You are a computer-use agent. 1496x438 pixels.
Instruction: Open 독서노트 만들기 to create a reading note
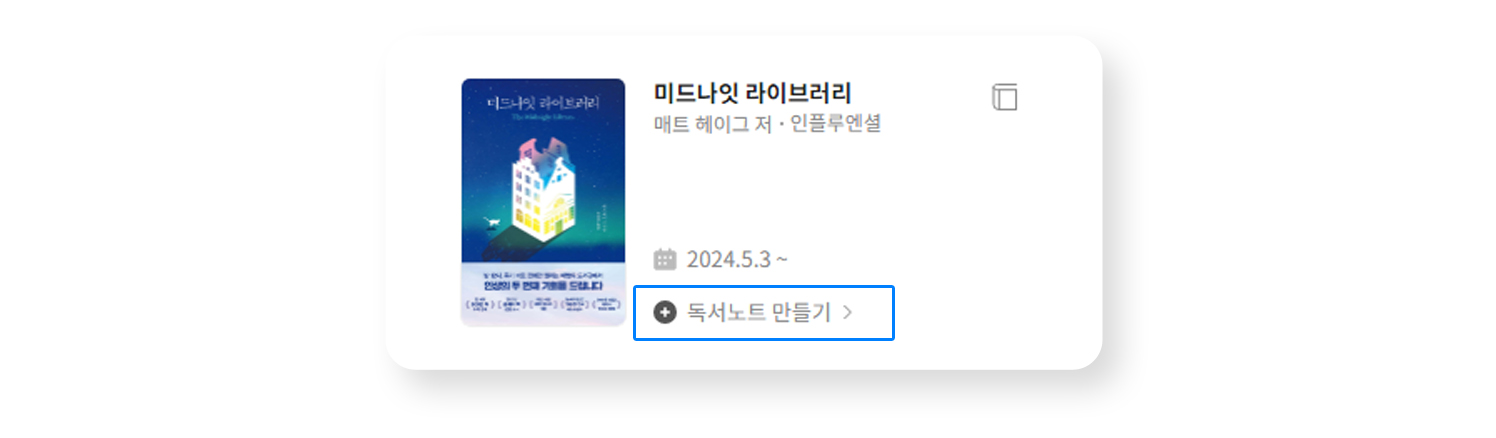(759, 312)
